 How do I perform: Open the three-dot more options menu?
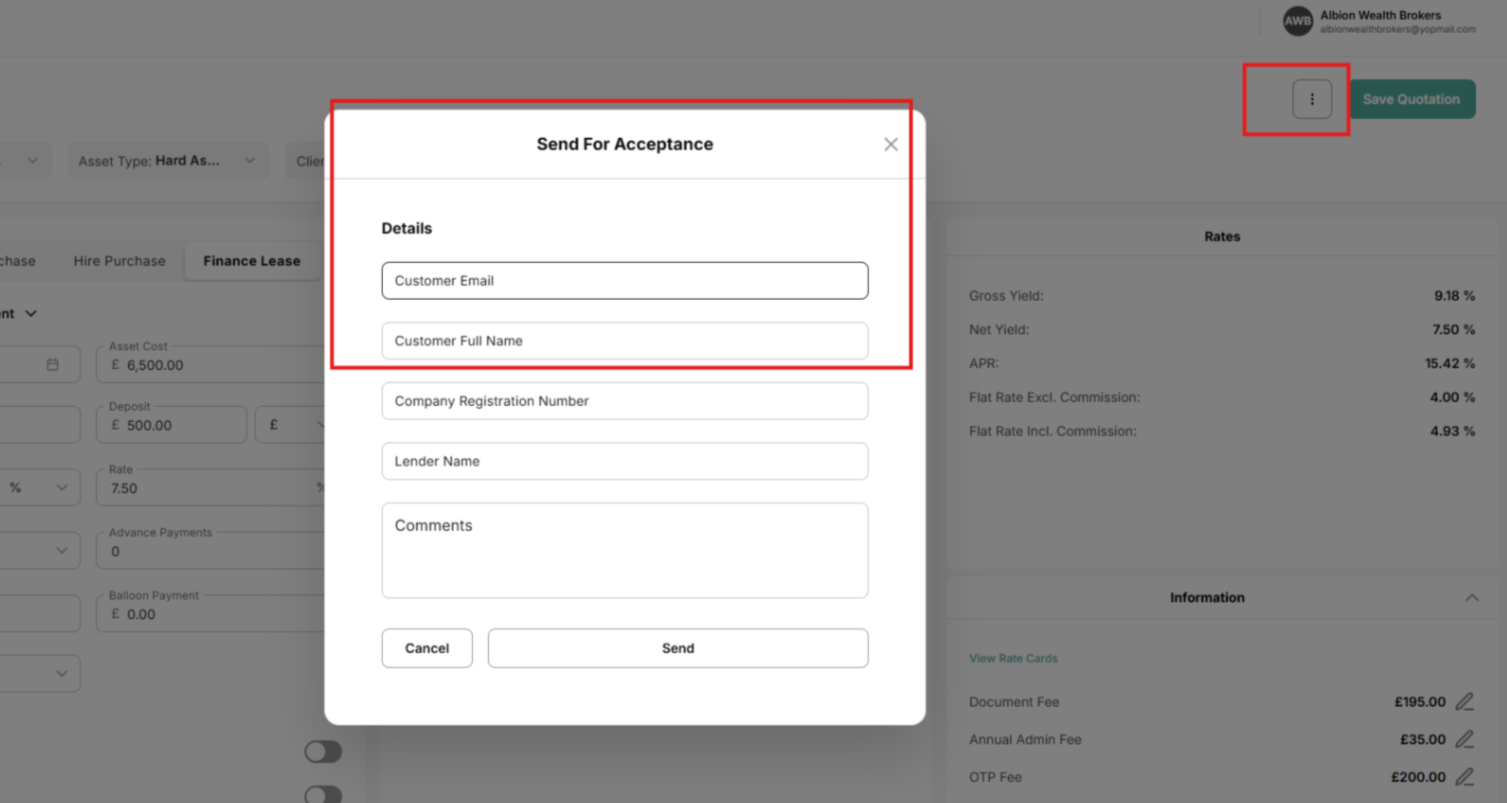point(1312,99)
